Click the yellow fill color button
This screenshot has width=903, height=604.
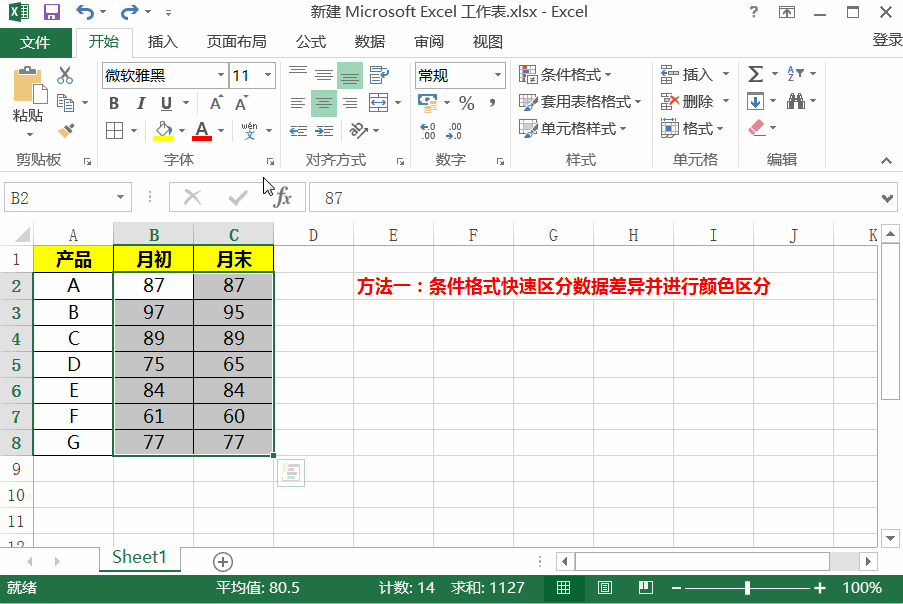click(164, 131)
